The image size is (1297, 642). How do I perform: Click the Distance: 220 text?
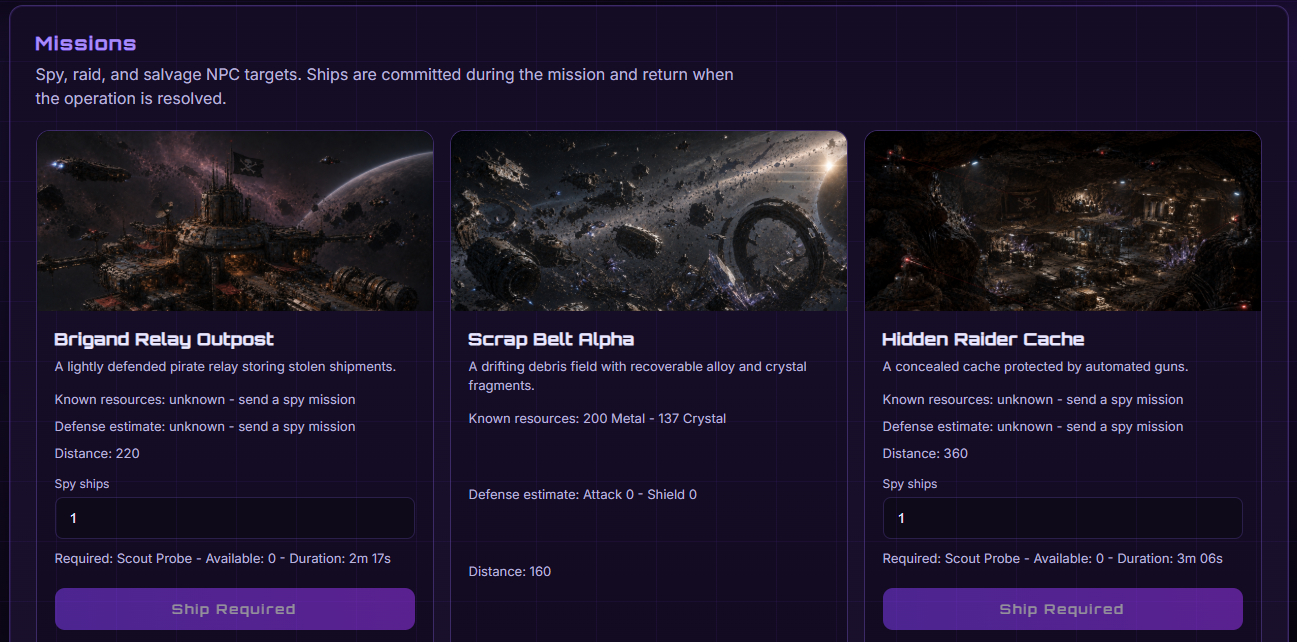97,453
